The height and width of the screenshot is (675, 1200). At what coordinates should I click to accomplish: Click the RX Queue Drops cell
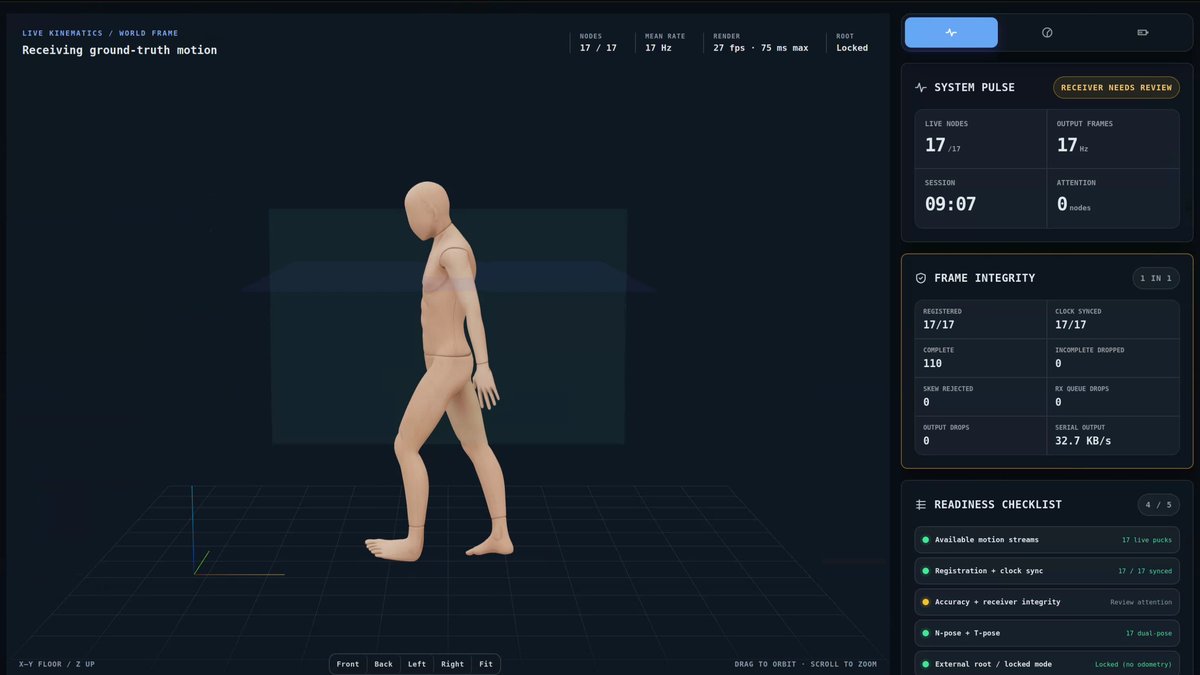[1113, 397]
